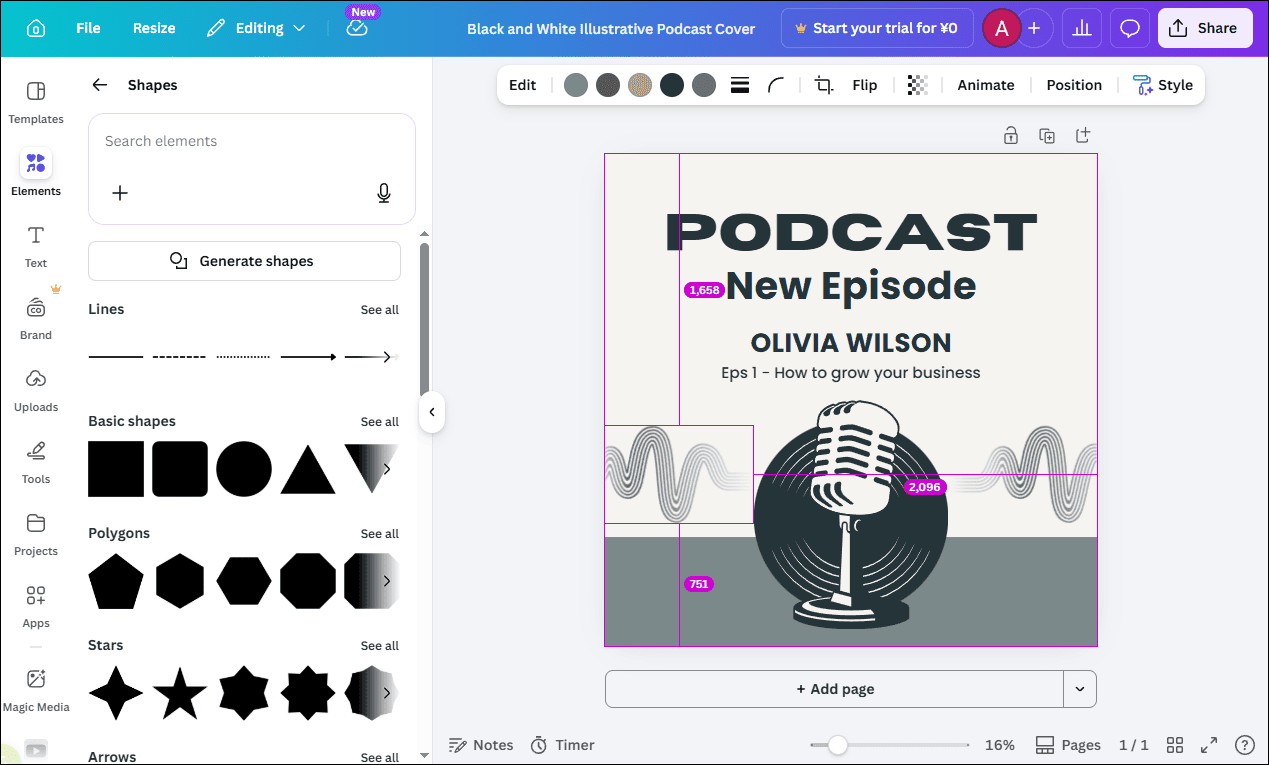
Task: Toggle the lock on the selected element
Action: tap(1010, 134)
